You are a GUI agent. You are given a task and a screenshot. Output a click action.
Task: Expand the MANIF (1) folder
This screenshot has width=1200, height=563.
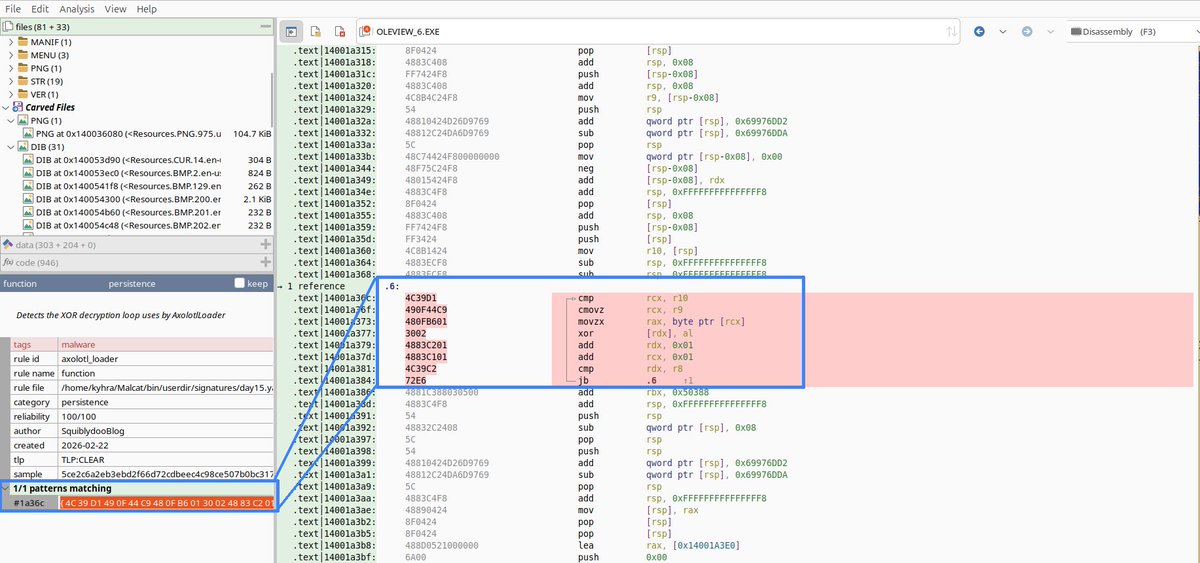coord(11,42)
